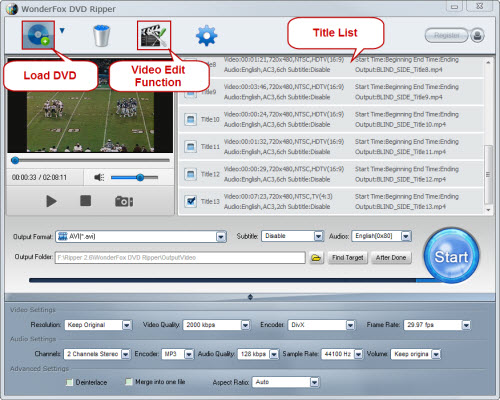Screen dimensions: 500x400
Task: Click the video seek bar handle
Action: point(15,160)
